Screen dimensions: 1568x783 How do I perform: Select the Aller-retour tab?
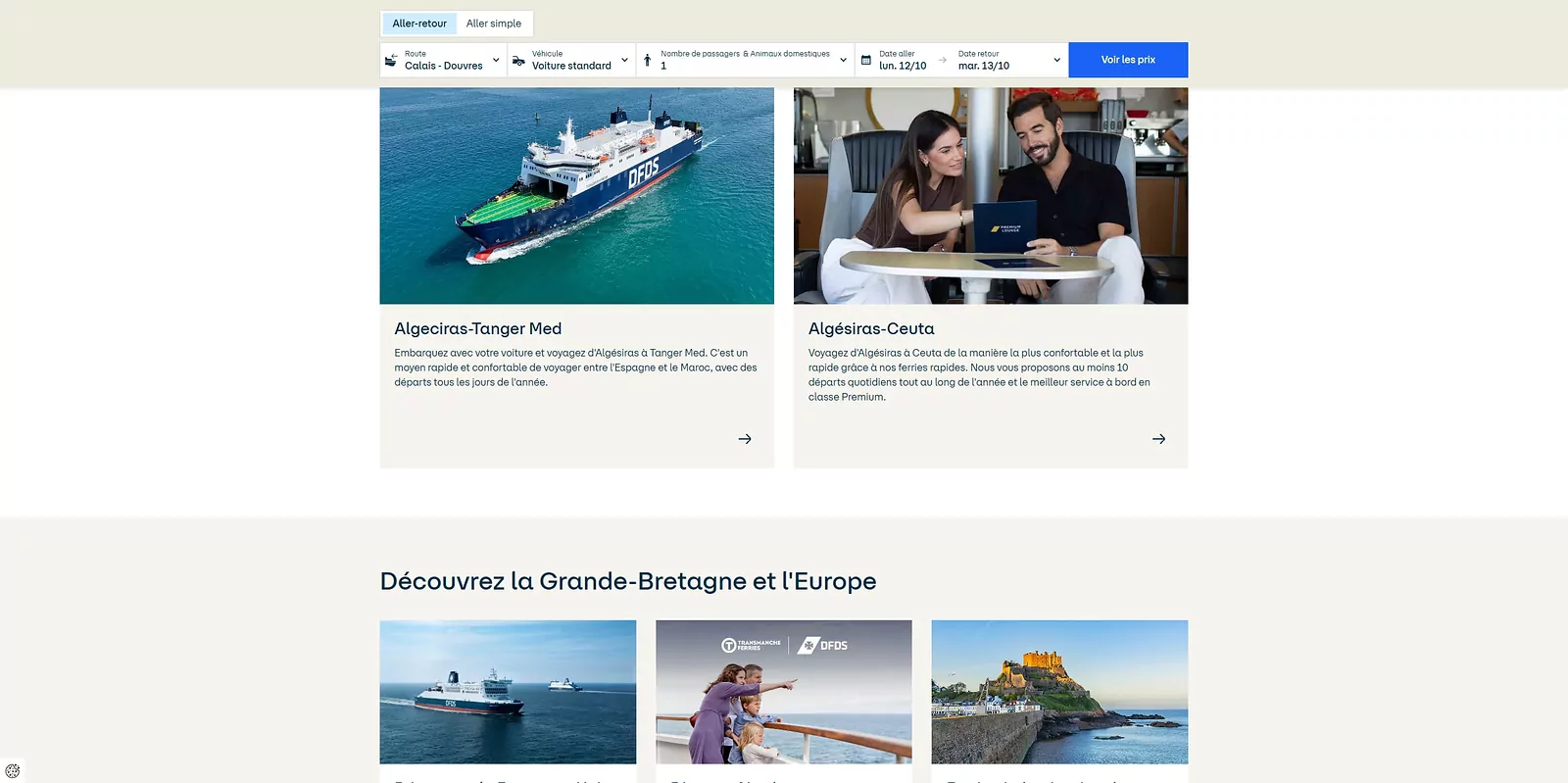tap(419, 24)
